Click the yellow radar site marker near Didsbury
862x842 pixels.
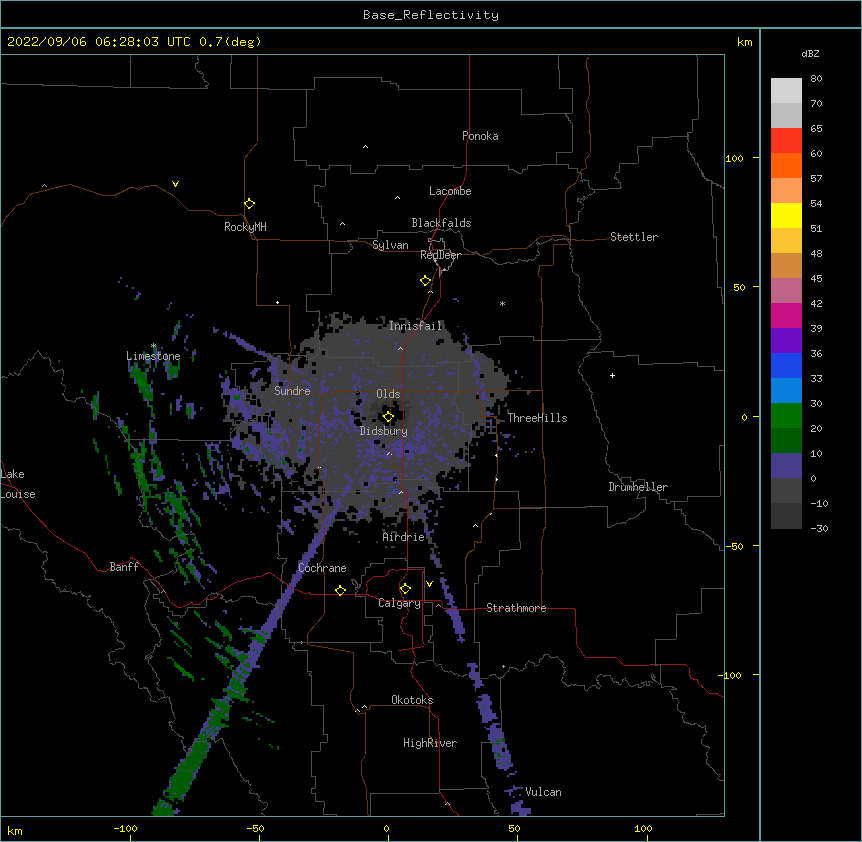pos(388,417)
